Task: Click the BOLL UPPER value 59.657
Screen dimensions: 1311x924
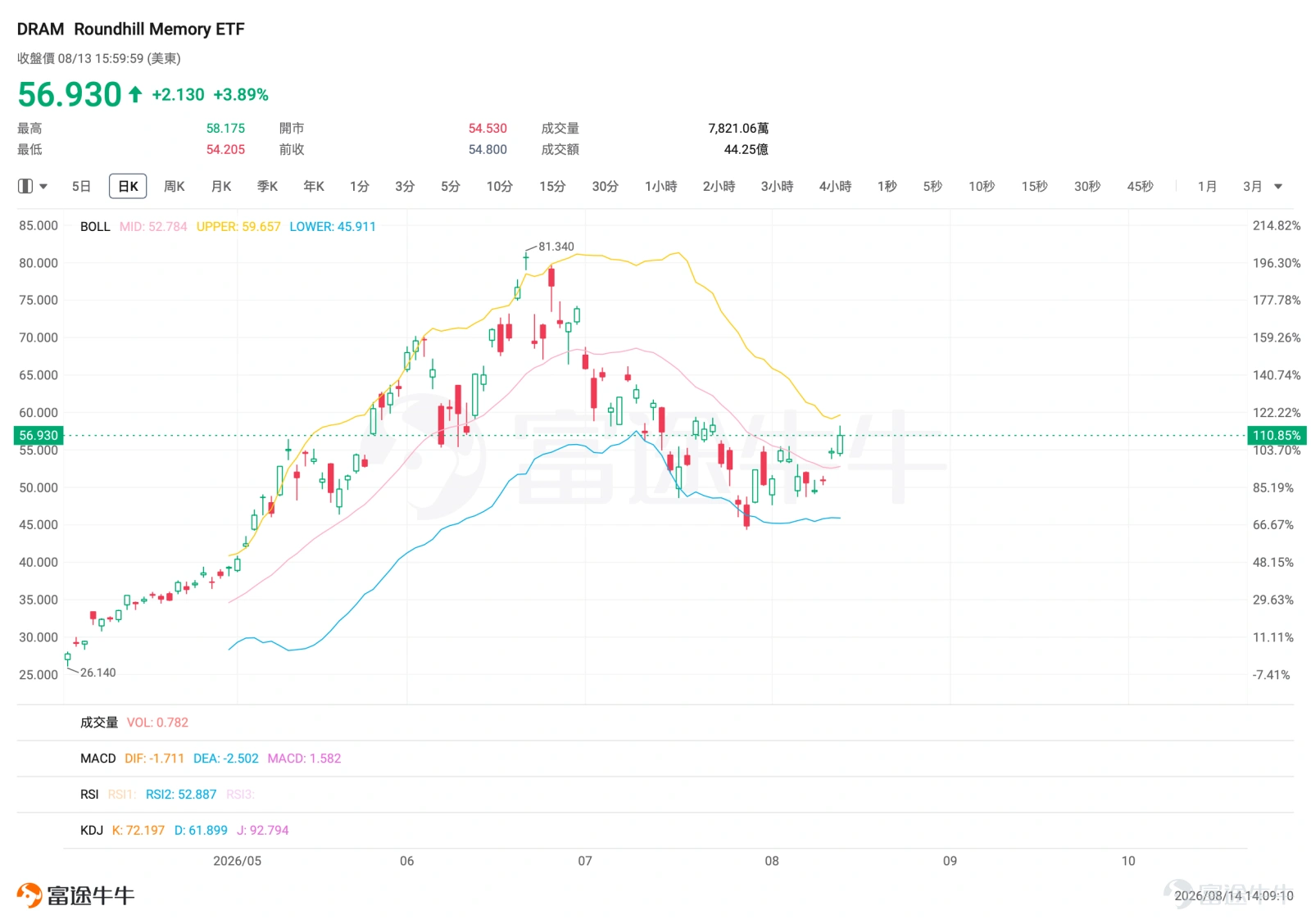Action: tap(238, 227)
